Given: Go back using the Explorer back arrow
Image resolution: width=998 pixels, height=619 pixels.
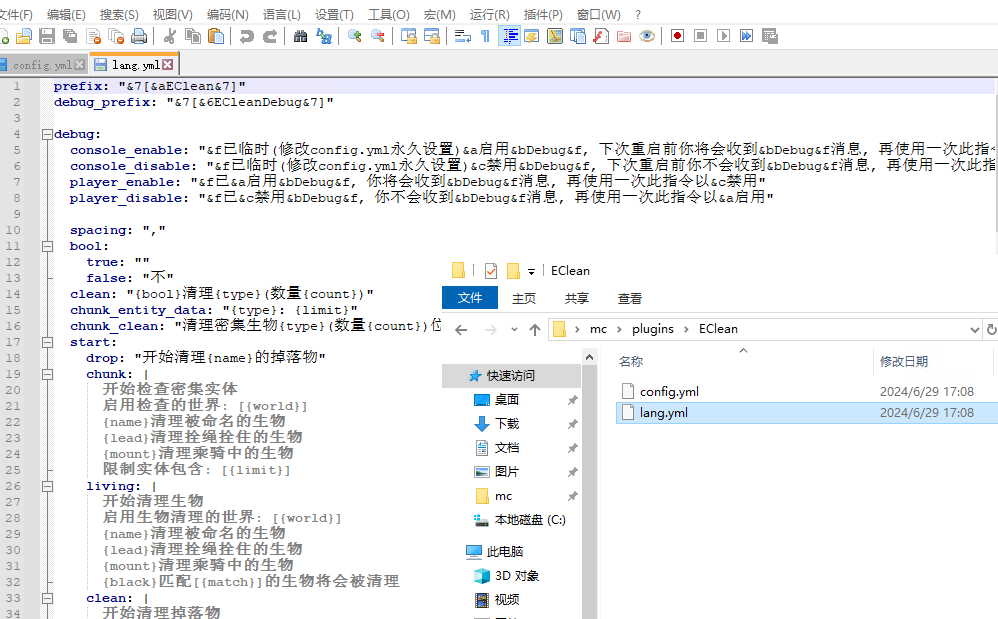Looking at the screenshot, I should [461, 330].
